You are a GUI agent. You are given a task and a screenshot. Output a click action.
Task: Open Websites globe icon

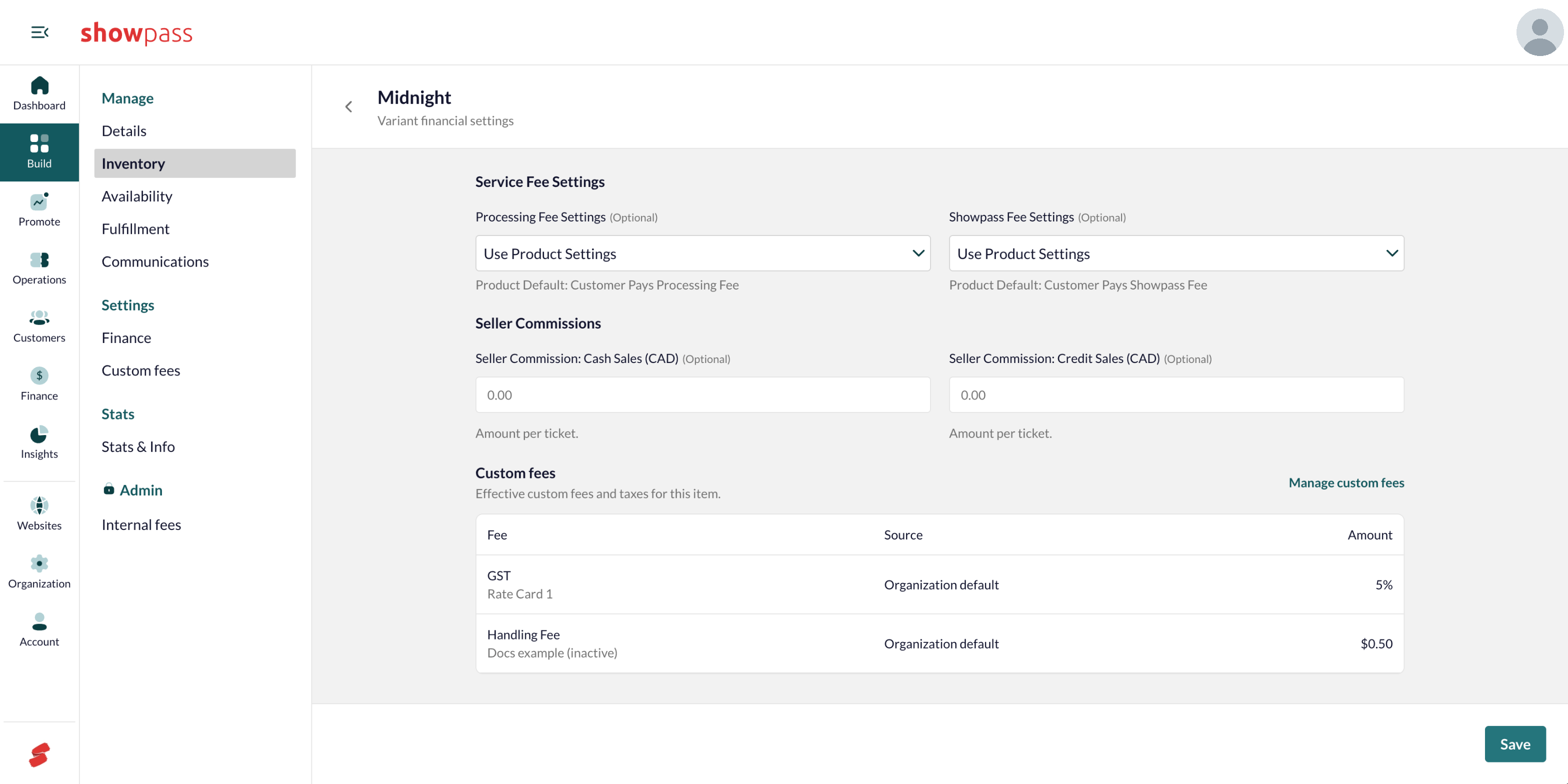(39, 505)
